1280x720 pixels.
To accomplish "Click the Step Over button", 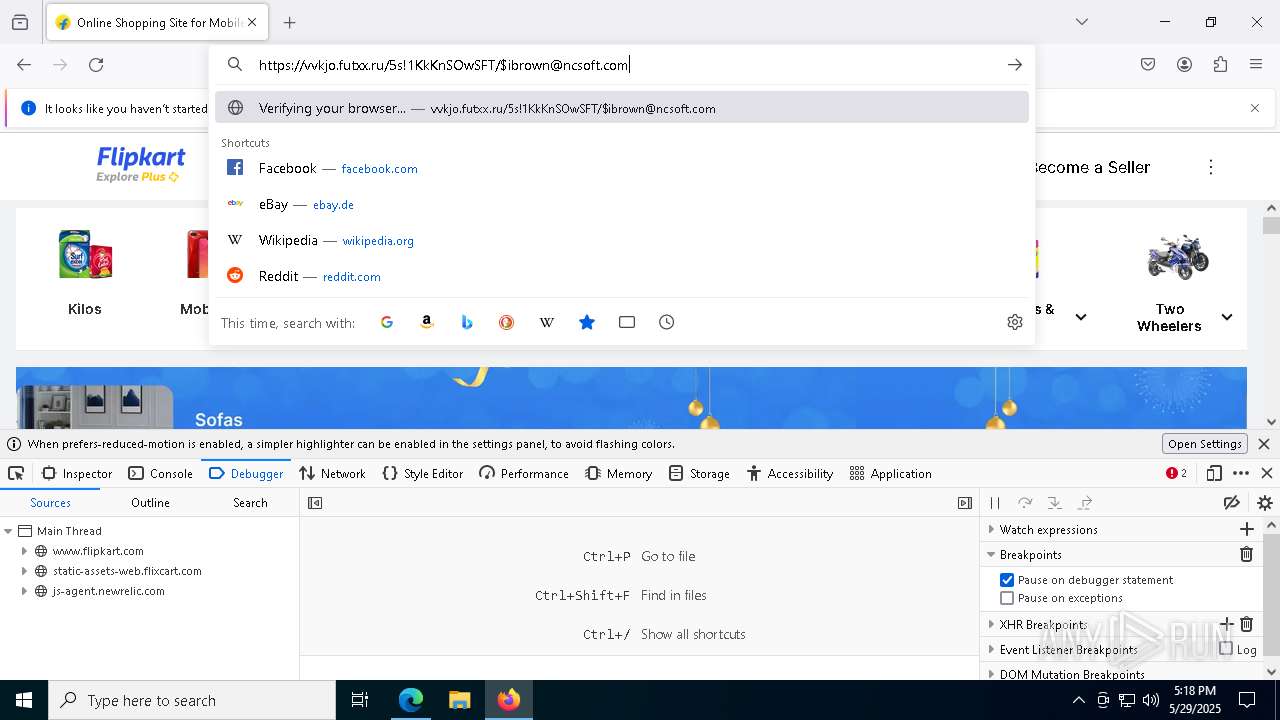I will 1025,503.
